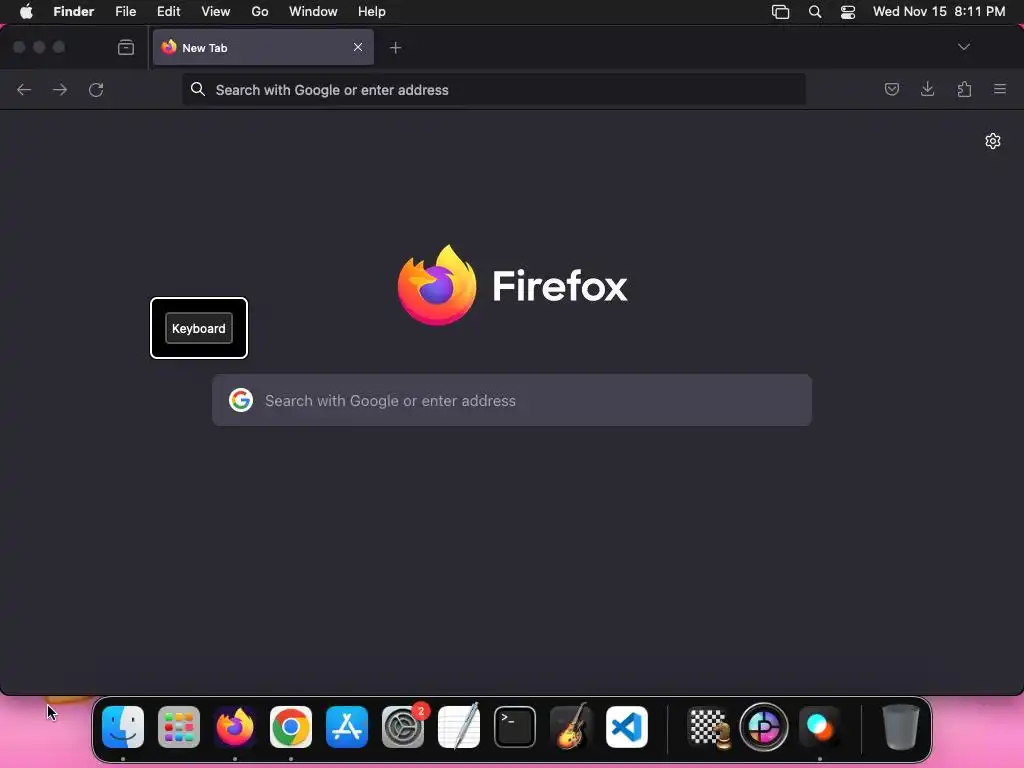Go forward using the forward arrow

(x=60, y=89)
